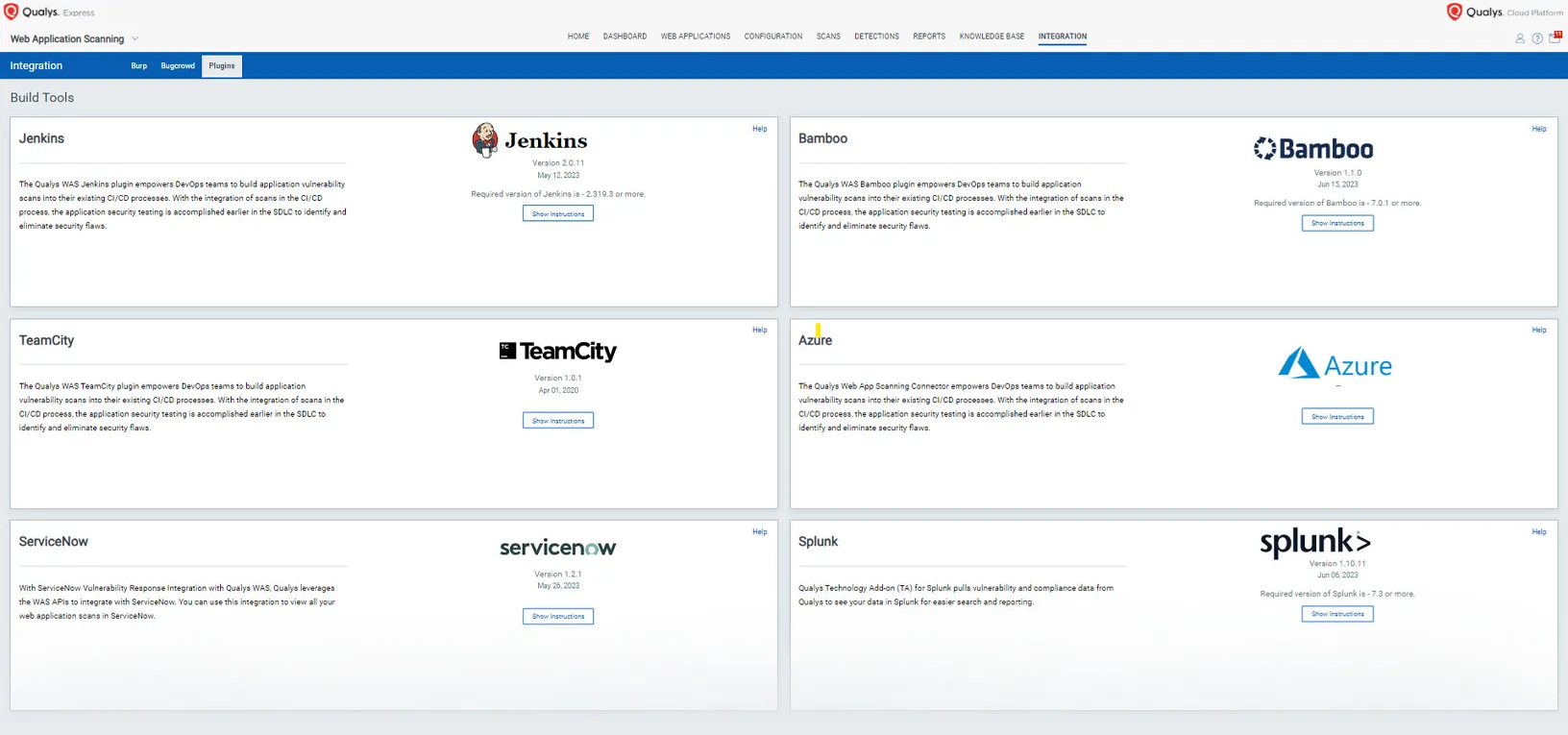Screen dimensions: 1568x735
Task: Open Help link in Jenkins card
Action: (760, 129)
